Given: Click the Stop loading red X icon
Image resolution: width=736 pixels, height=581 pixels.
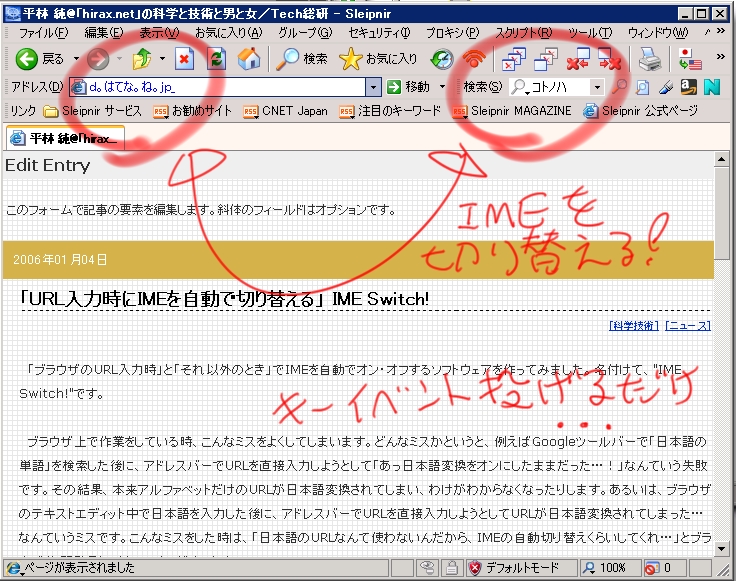Looking at the screenshot, I should point(184,59).
